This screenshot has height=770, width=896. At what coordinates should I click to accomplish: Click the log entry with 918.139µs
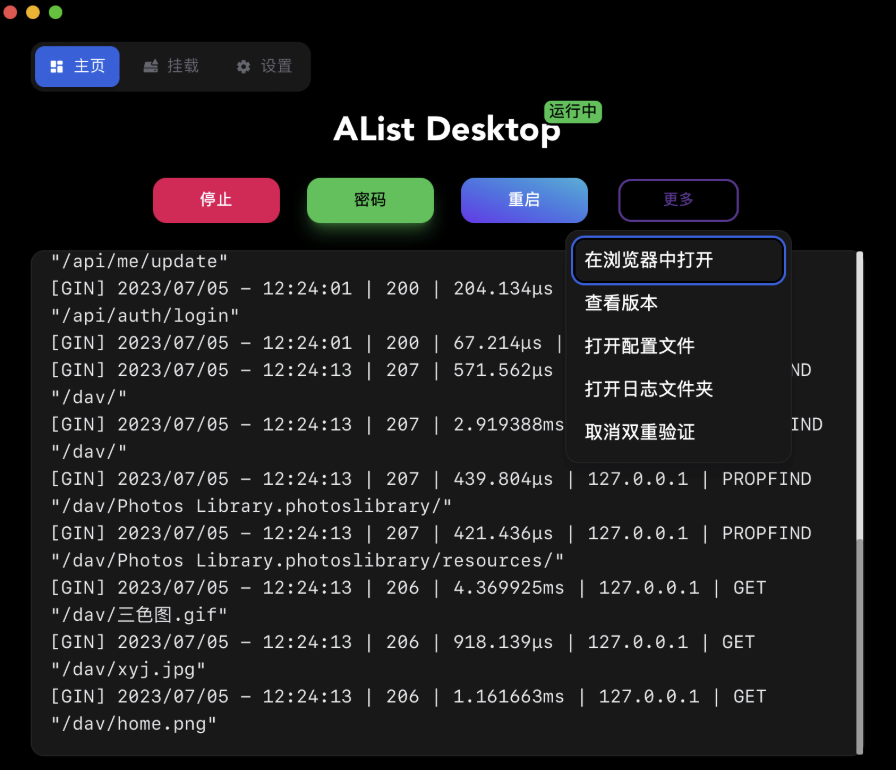point(402,642)
